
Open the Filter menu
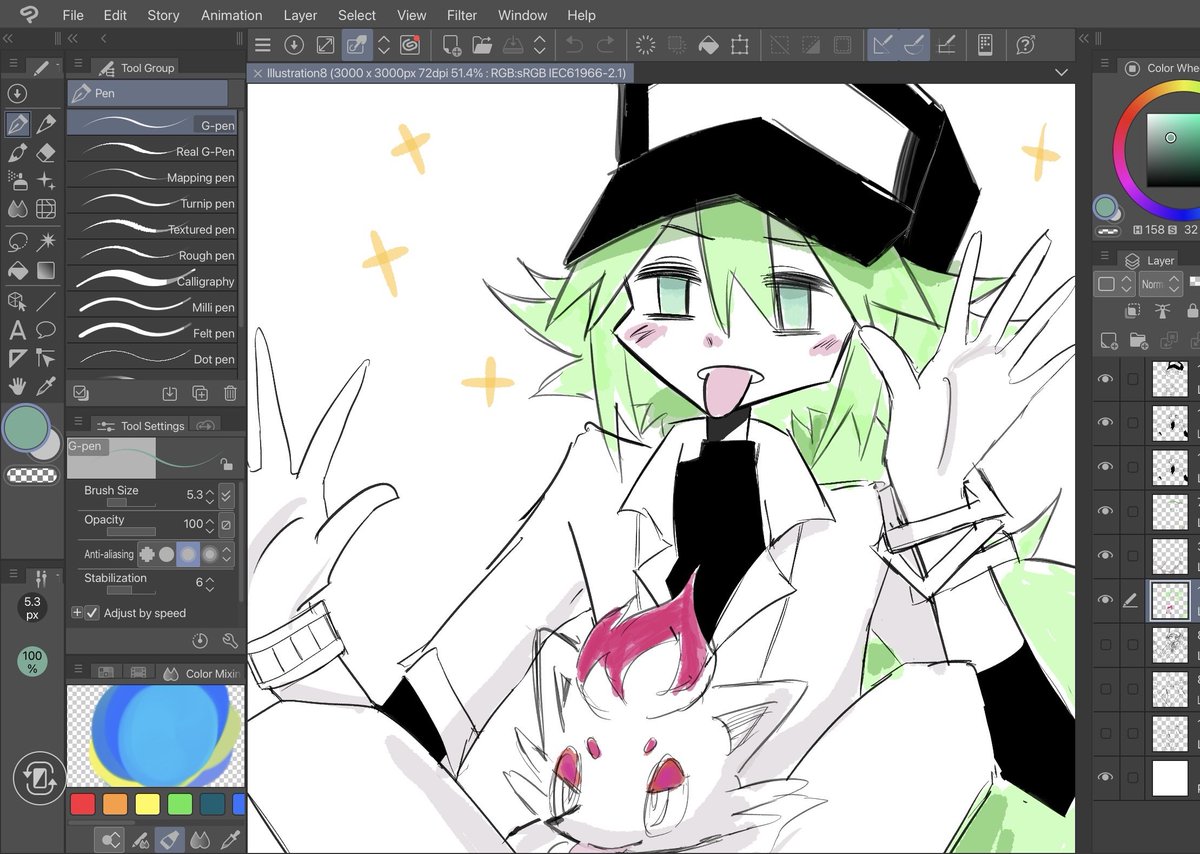(462, 15)
